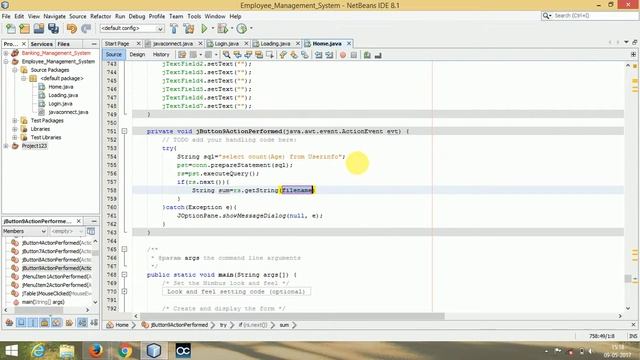Click the Shift Line Right icon

[x=329, y=55]
